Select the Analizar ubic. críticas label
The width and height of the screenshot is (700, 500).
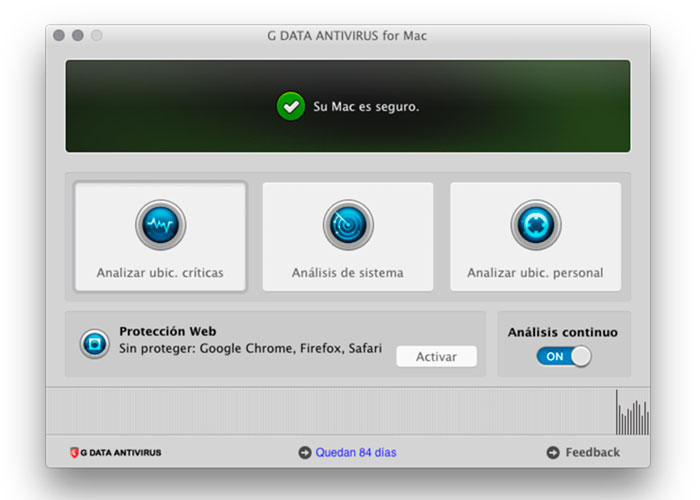coord(160,273)
